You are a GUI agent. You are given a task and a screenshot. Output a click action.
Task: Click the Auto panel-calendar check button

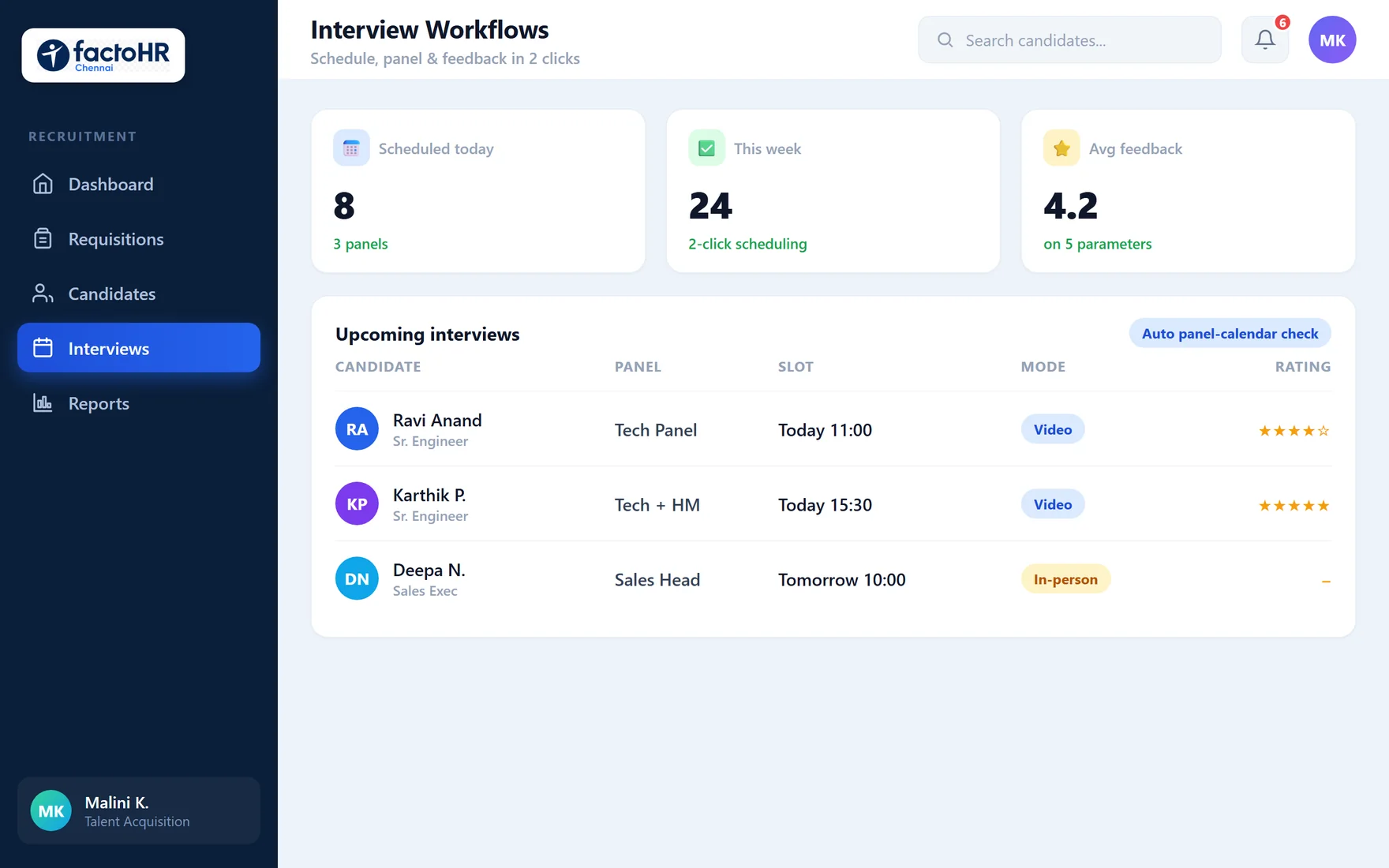point(1230,333)
